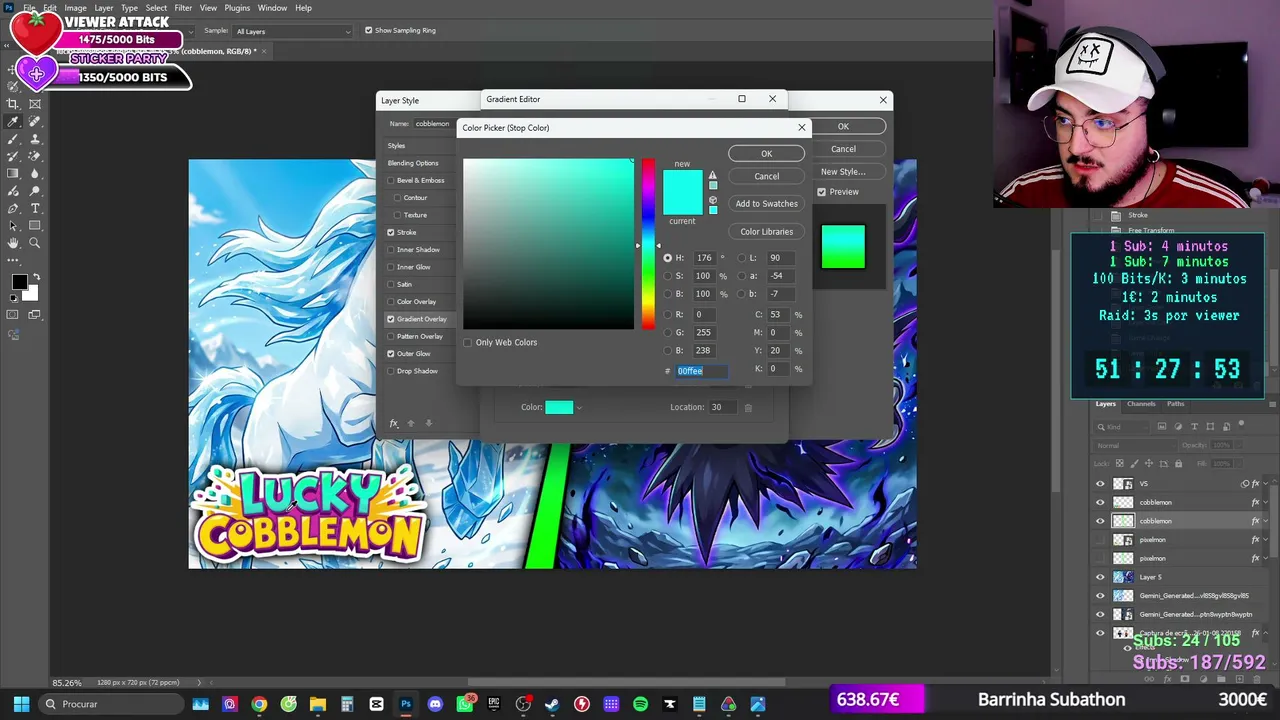Select the H hue radio button
The width and height of the screenshot is (1280, 720).
click(x=668, y=258)
